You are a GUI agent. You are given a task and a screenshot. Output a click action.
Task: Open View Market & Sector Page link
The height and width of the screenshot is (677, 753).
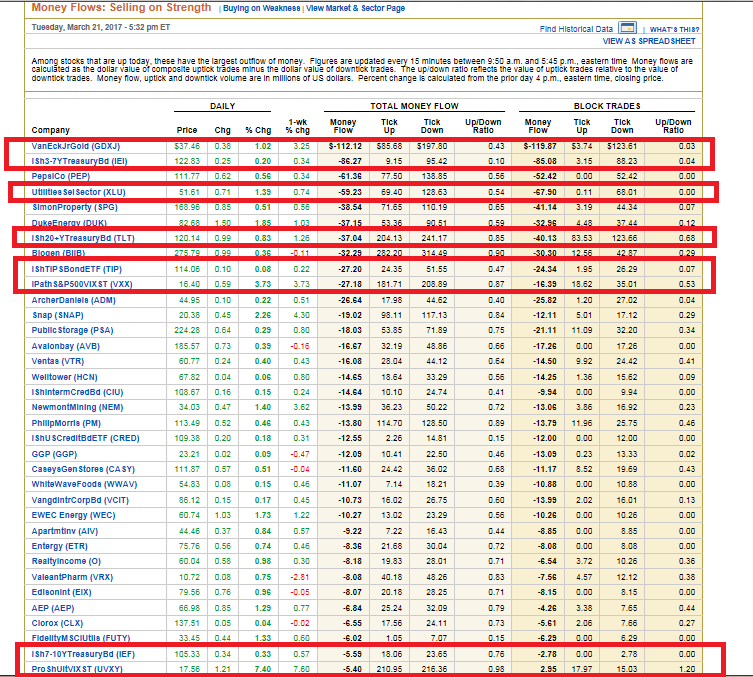coord(355,8)
